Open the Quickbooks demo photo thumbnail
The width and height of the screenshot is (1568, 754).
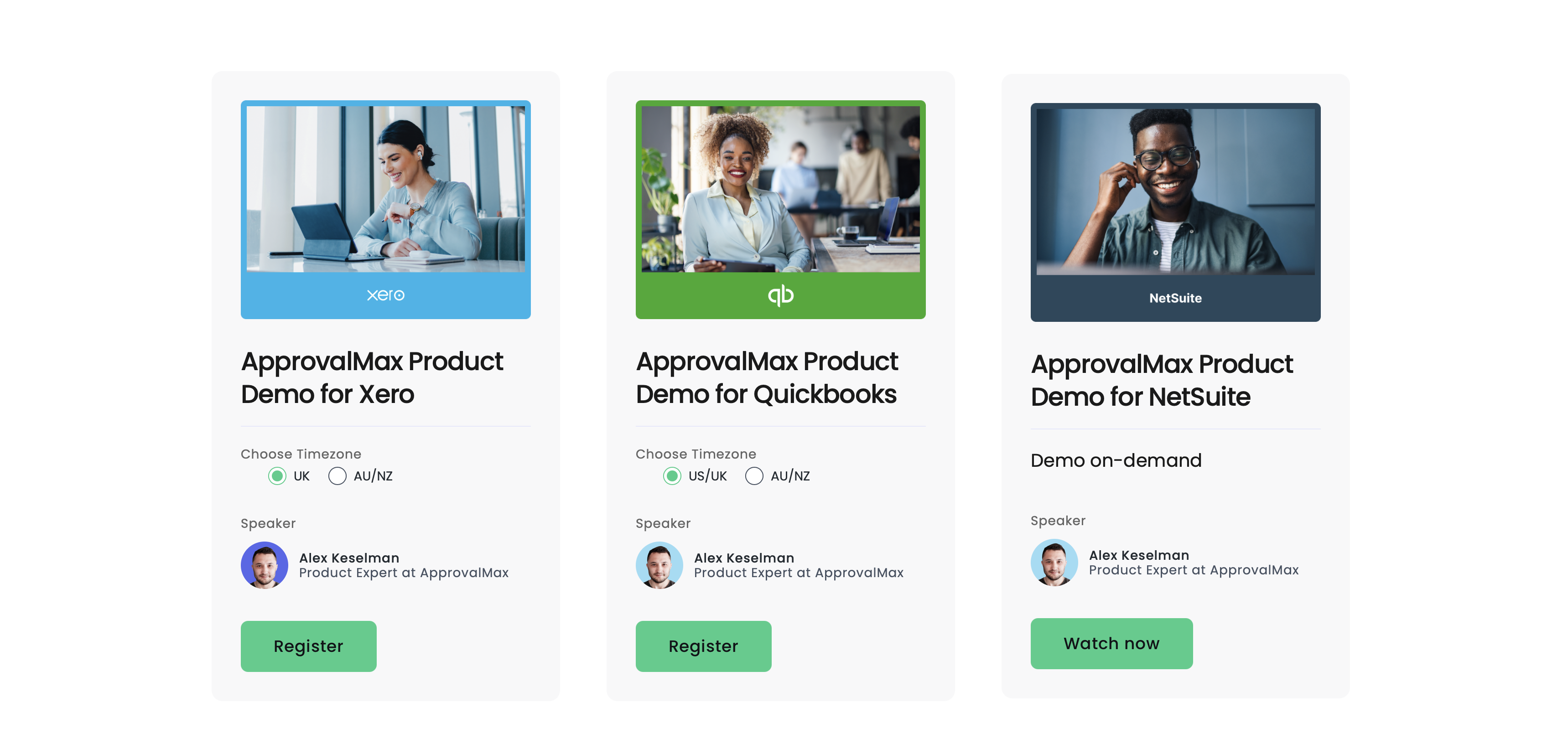point(780,189)
